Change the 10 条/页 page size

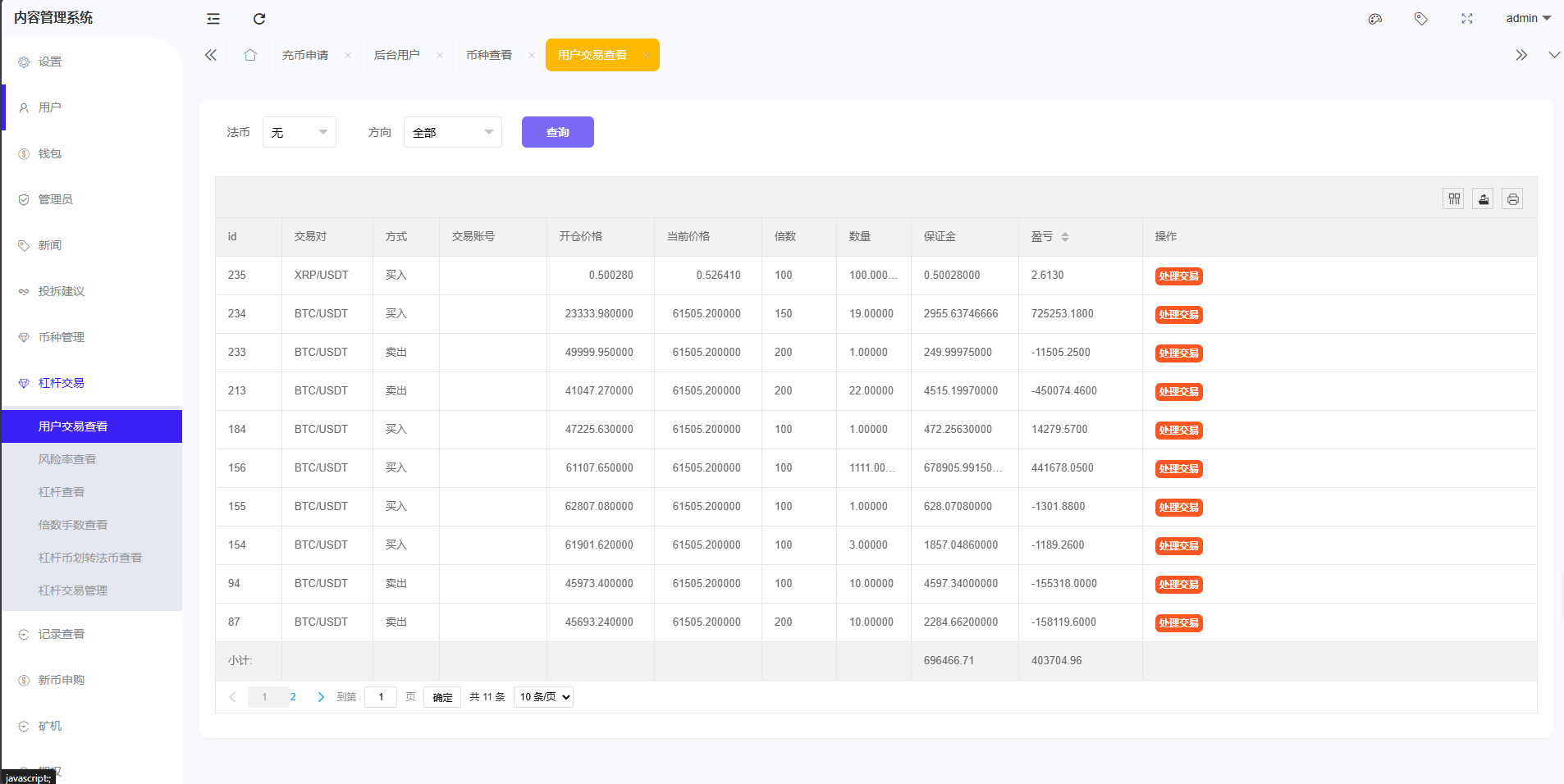tap(543, 697)
